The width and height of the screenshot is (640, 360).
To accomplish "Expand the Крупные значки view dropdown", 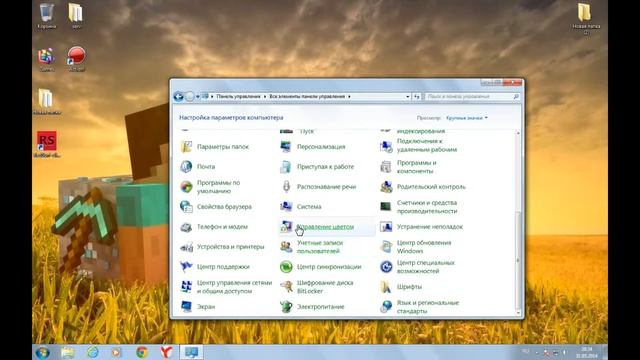I will 467,118.
